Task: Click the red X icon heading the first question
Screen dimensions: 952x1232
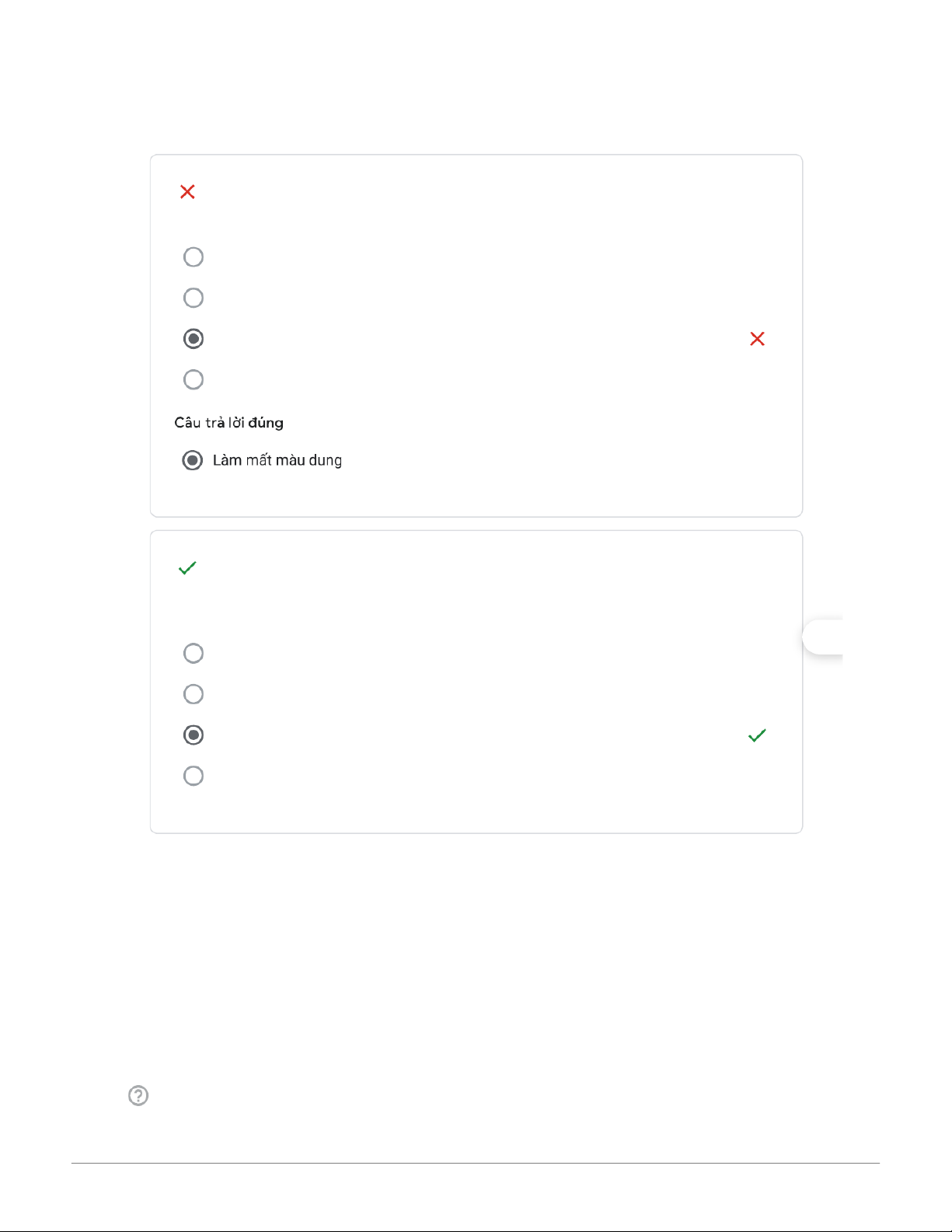Action: [187, 192]
